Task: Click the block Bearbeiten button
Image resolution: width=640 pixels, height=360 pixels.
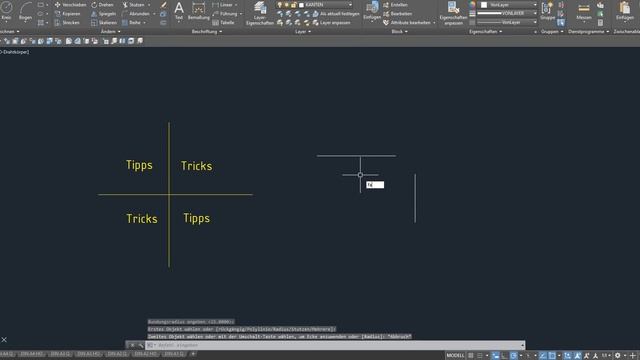Action: point(397,14)
